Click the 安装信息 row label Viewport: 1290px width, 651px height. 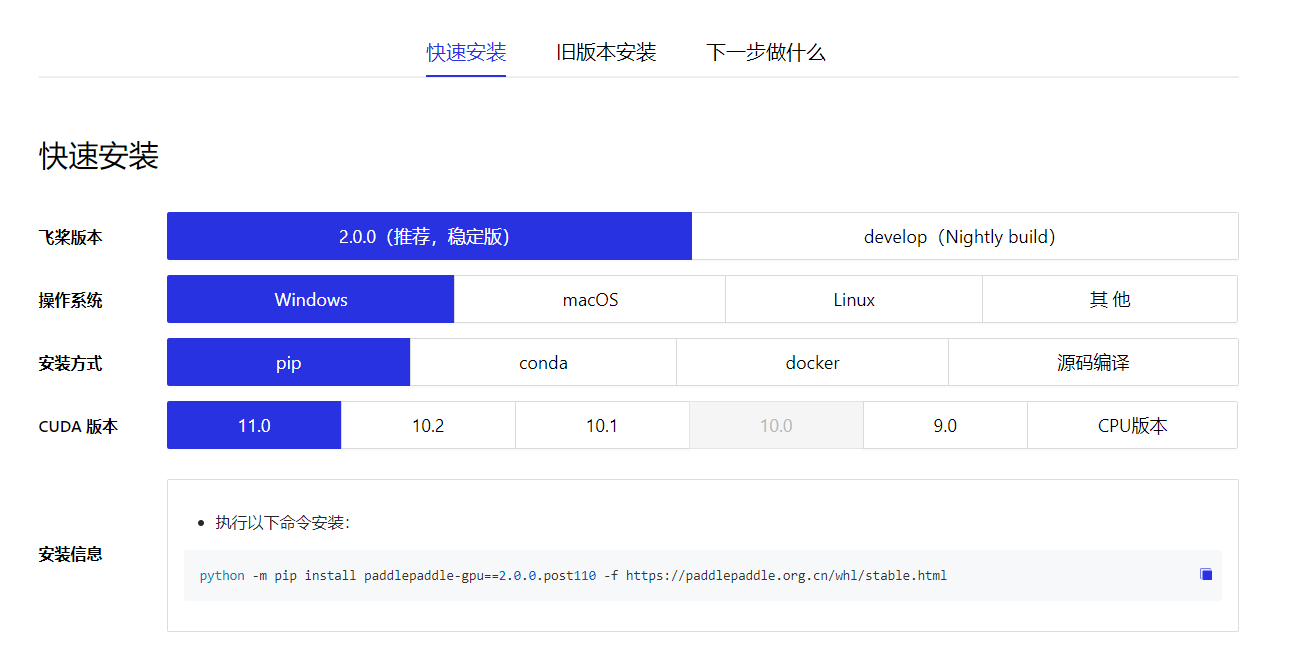pos(70,554)
